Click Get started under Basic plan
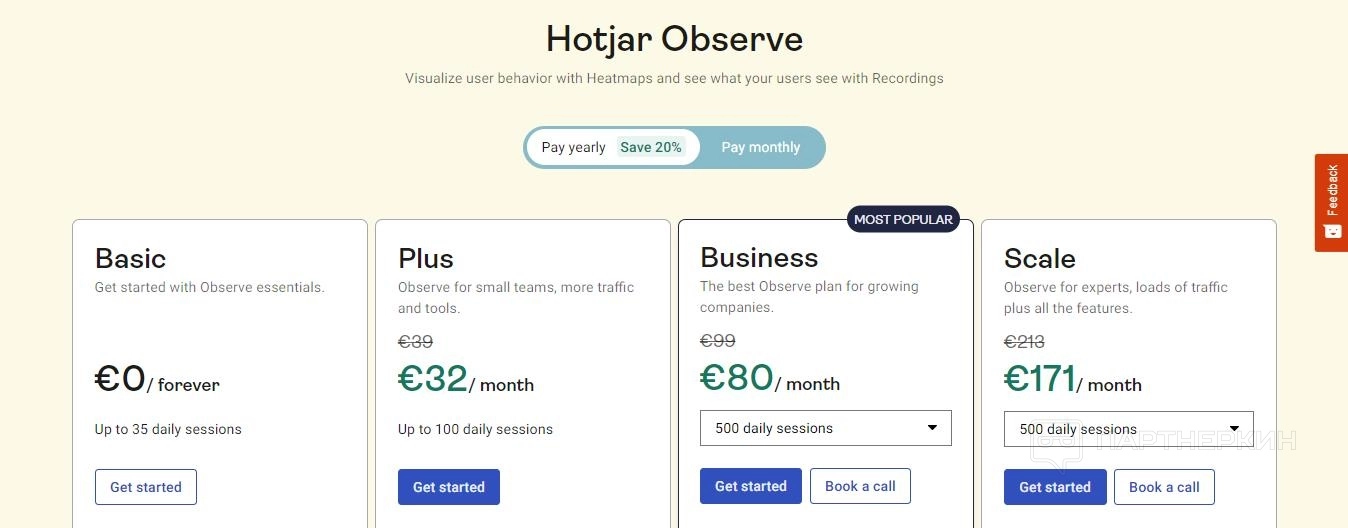Viewport: 1348px width, 528px height. pos(146,487)
